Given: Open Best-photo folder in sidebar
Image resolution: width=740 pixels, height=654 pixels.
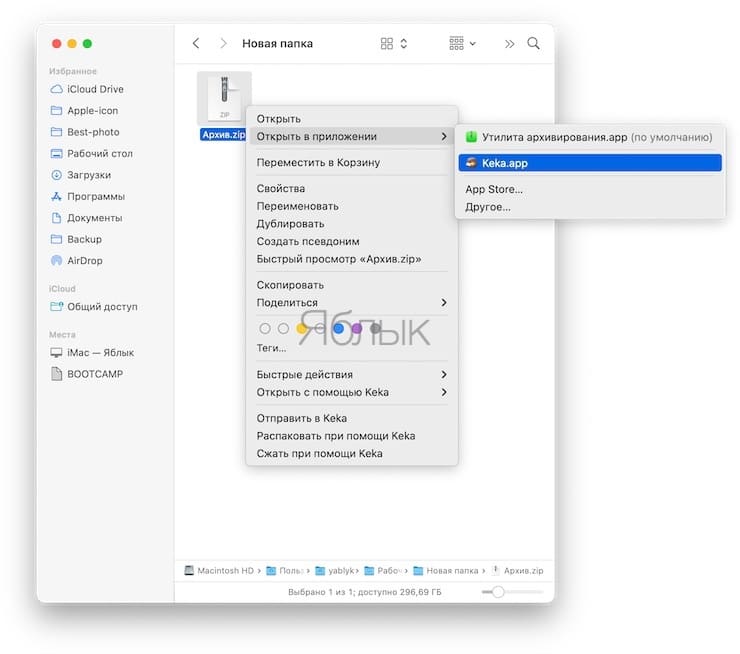Looking at the screenshot, I should [85, 132].
